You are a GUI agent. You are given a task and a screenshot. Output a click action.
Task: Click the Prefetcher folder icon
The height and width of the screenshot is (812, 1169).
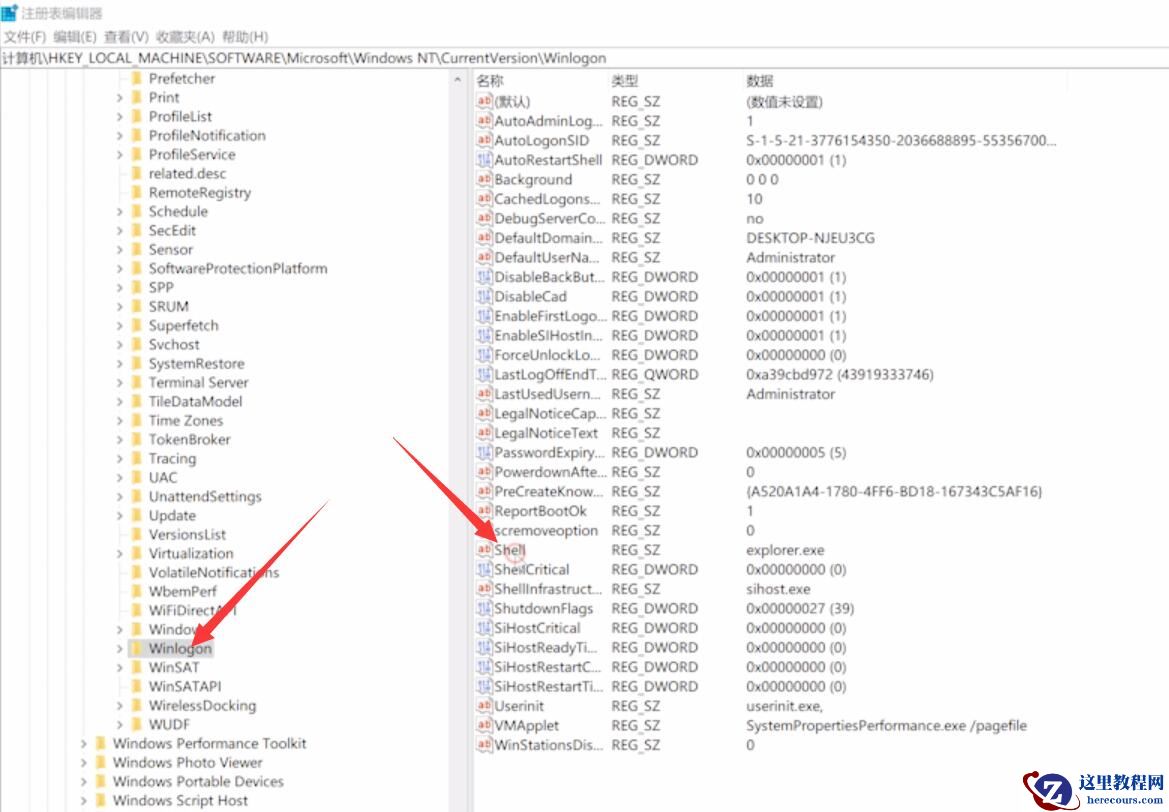[136, 78]
